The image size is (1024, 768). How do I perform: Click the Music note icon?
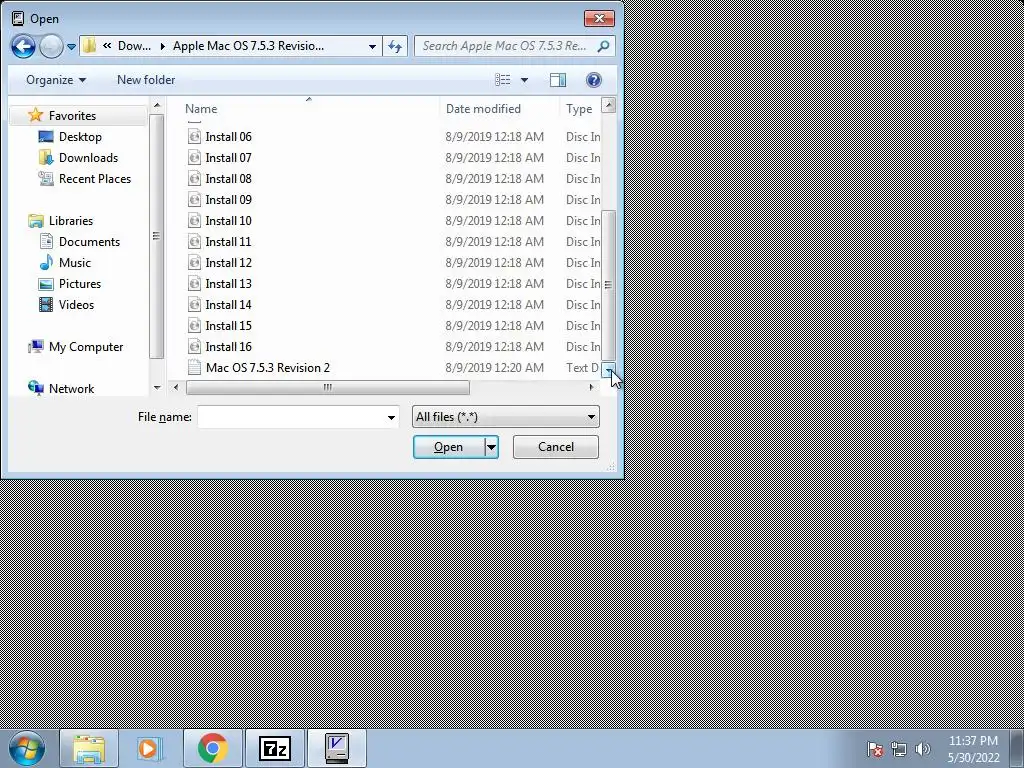click(x=46, y=263)
